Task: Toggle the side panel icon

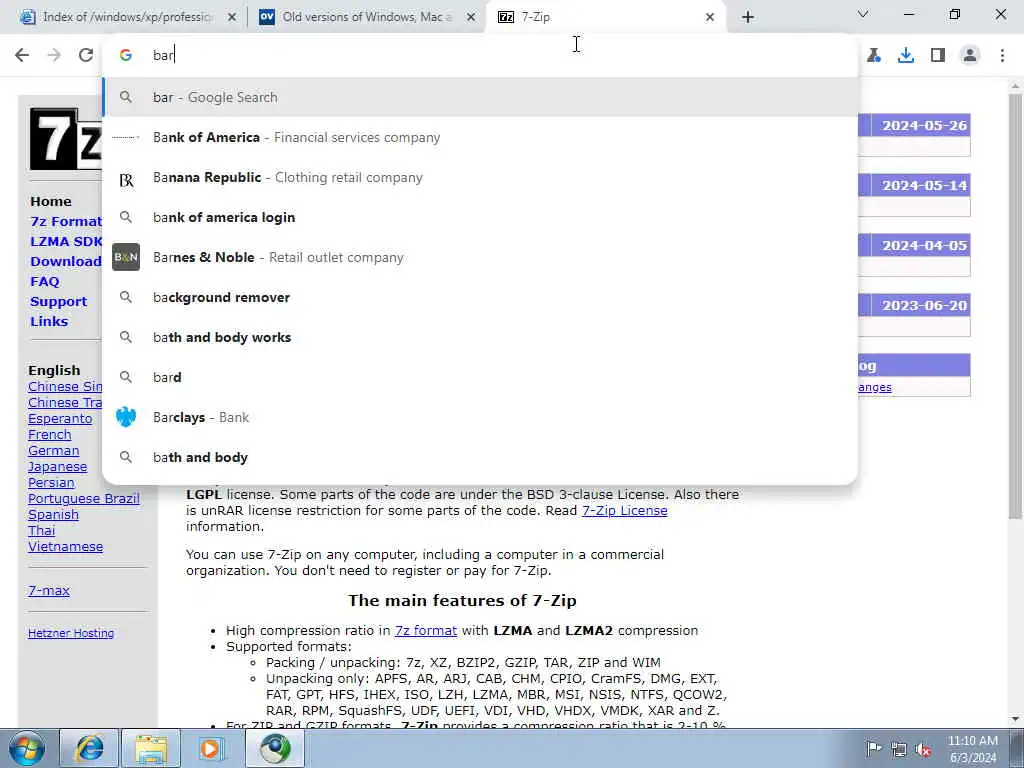Action: pyautogui.click(x=938, y=55)
